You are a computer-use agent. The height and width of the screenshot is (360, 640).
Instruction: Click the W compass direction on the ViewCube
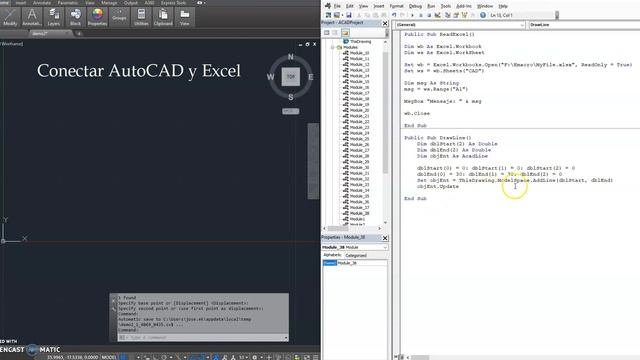pos(270,77)
